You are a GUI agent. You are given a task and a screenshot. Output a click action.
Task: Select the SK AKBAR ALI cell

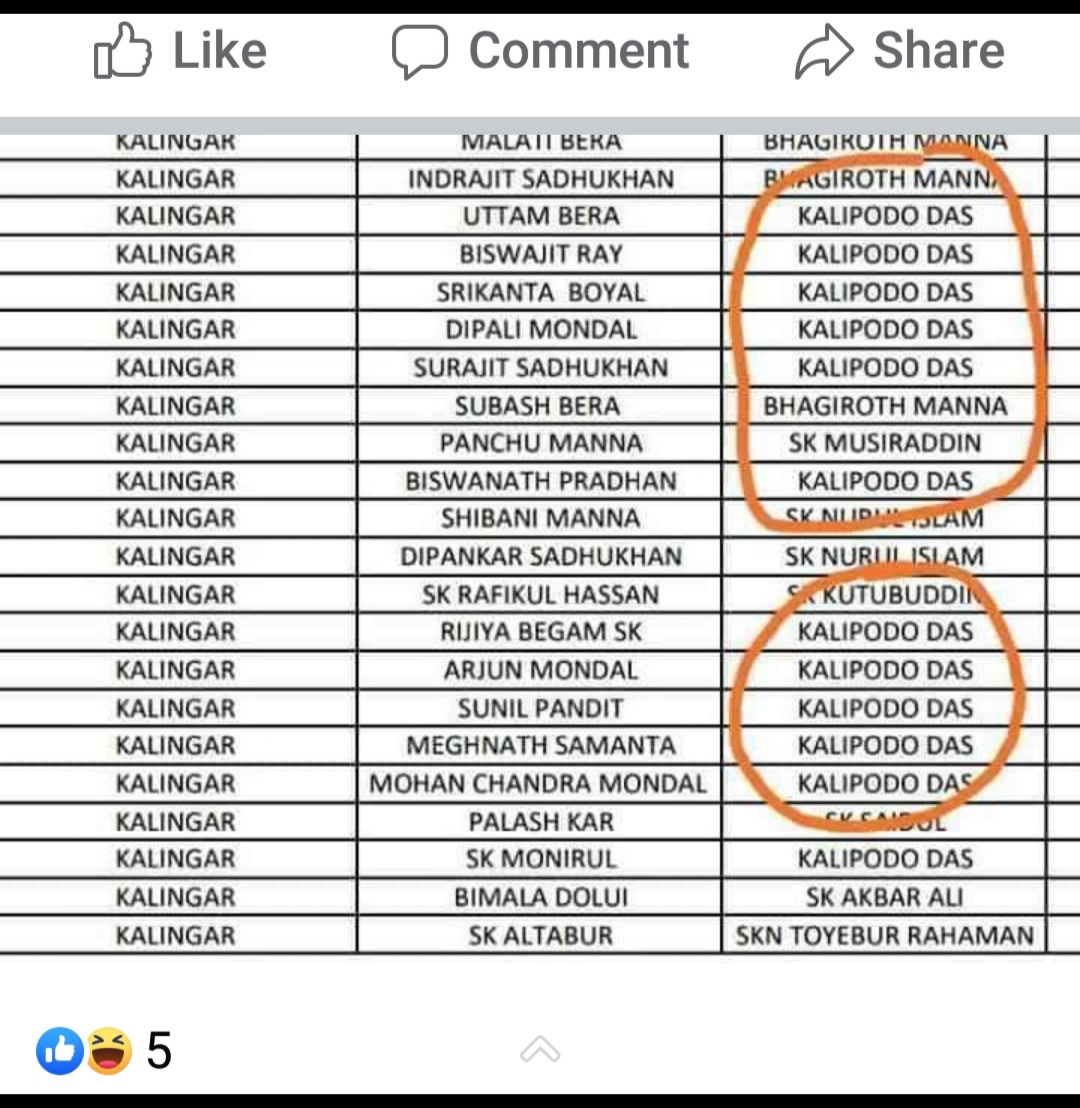click(885, 897)
